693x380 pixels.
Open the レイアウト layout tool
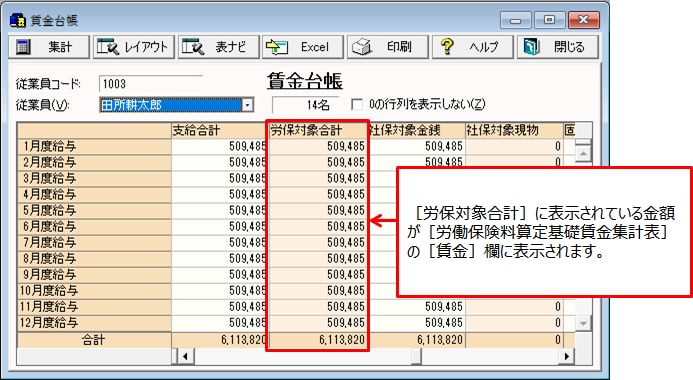(x=133, y=47)
